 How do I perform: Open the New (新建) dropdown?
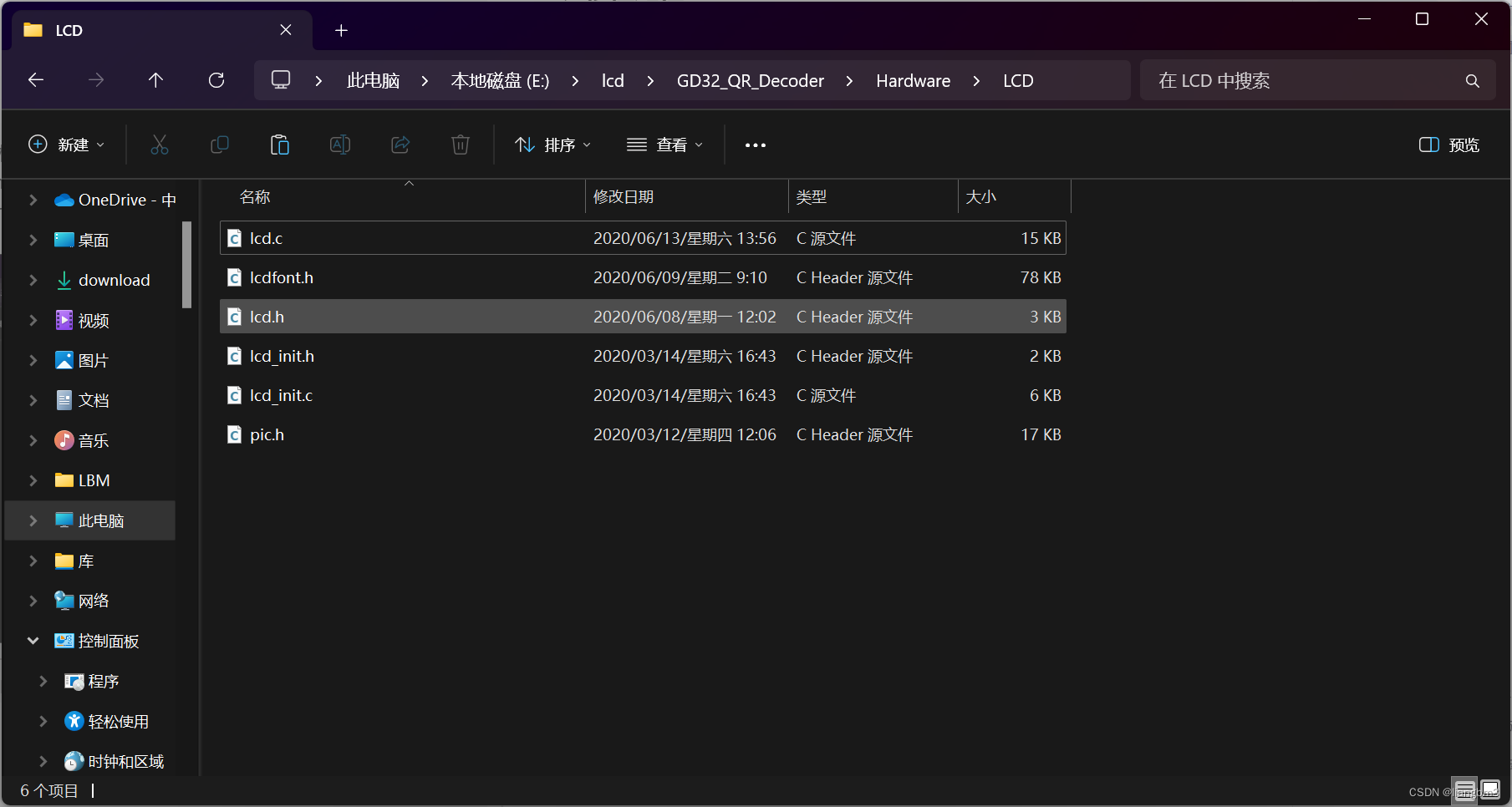pyautogui.click(x=67, y=145)
